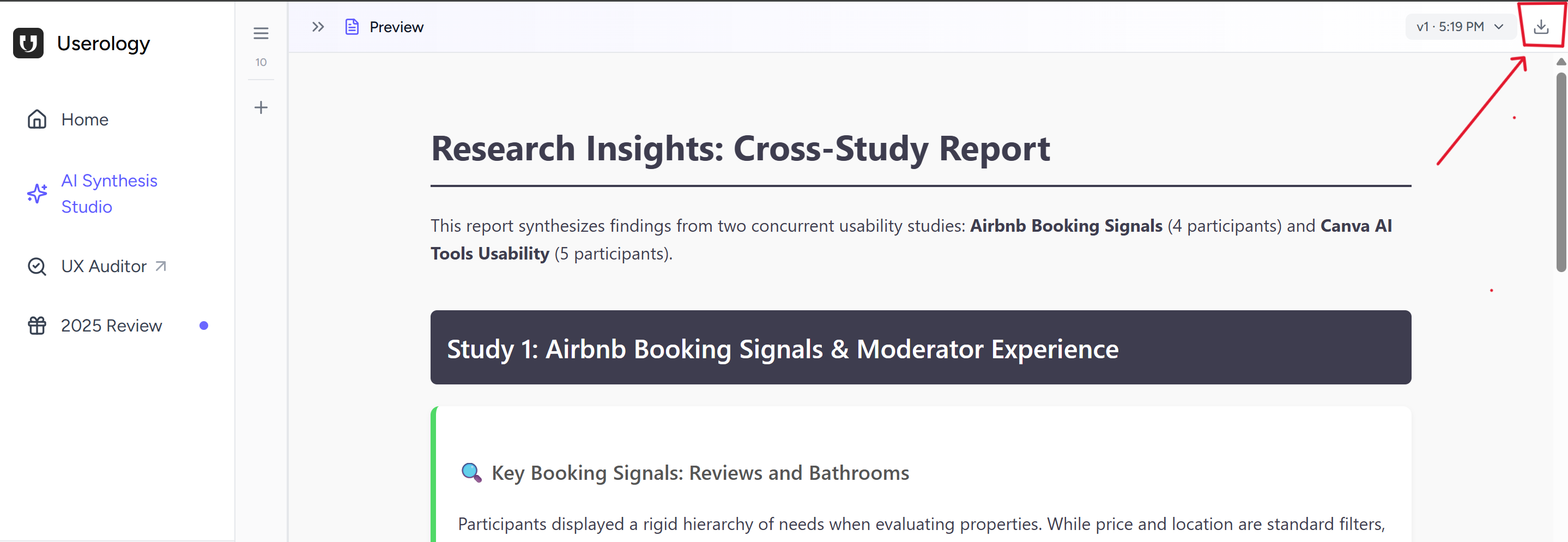The image size is (1568, 542).
Task: Click the sparkle icon for AI Synthesis Studio
Action: pyautogui.click(x=37, y=194)
